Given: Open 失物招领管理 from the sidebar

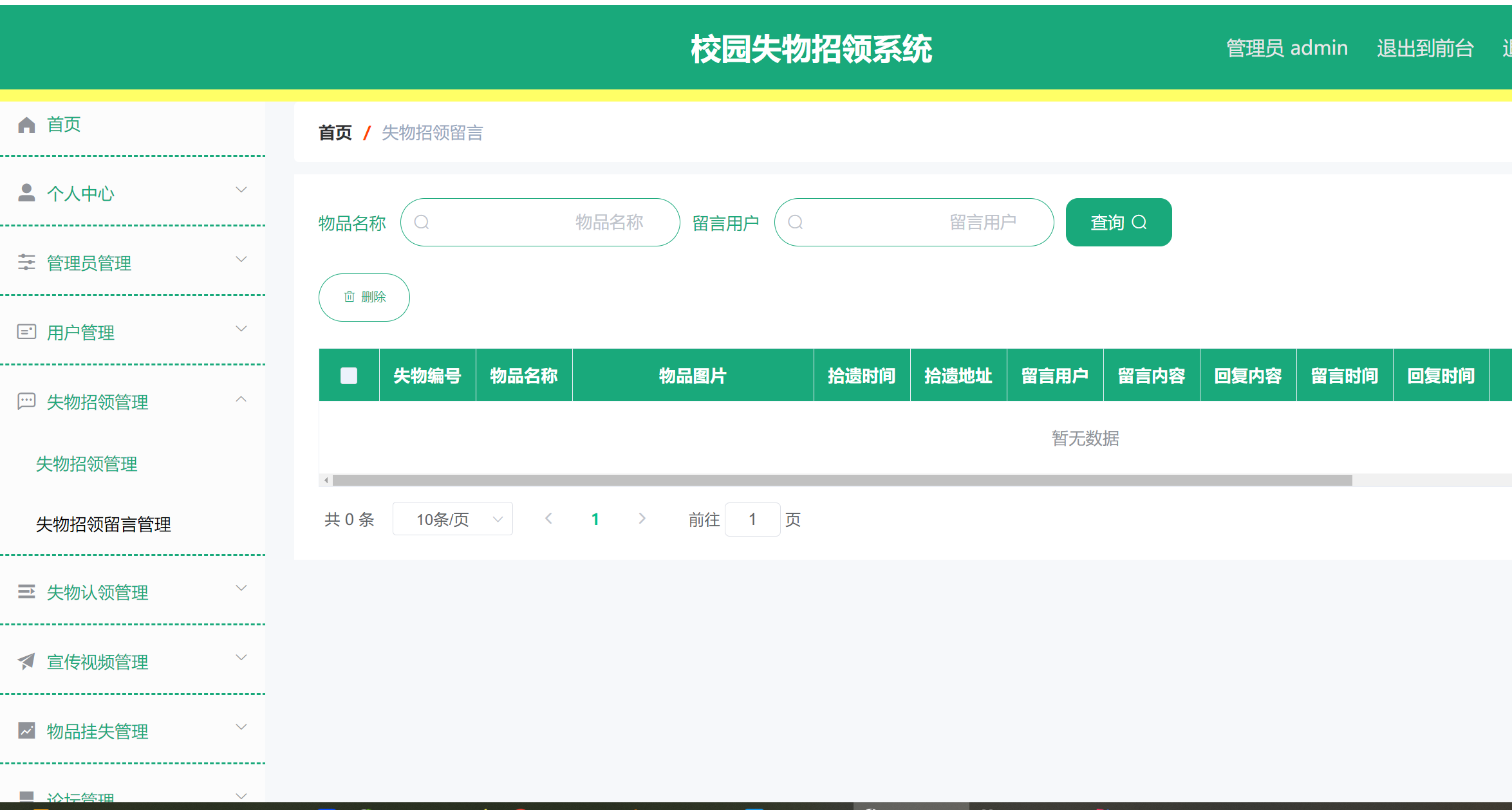Looking at the screenshot, I should click(x=86, y=464).
